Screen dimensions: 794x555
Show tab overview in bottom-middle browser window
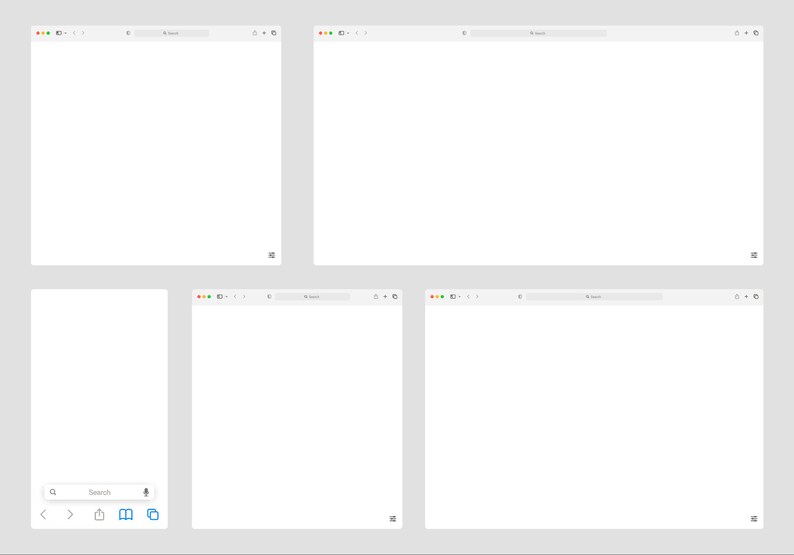pyautogui.click(x=395, y=297)
